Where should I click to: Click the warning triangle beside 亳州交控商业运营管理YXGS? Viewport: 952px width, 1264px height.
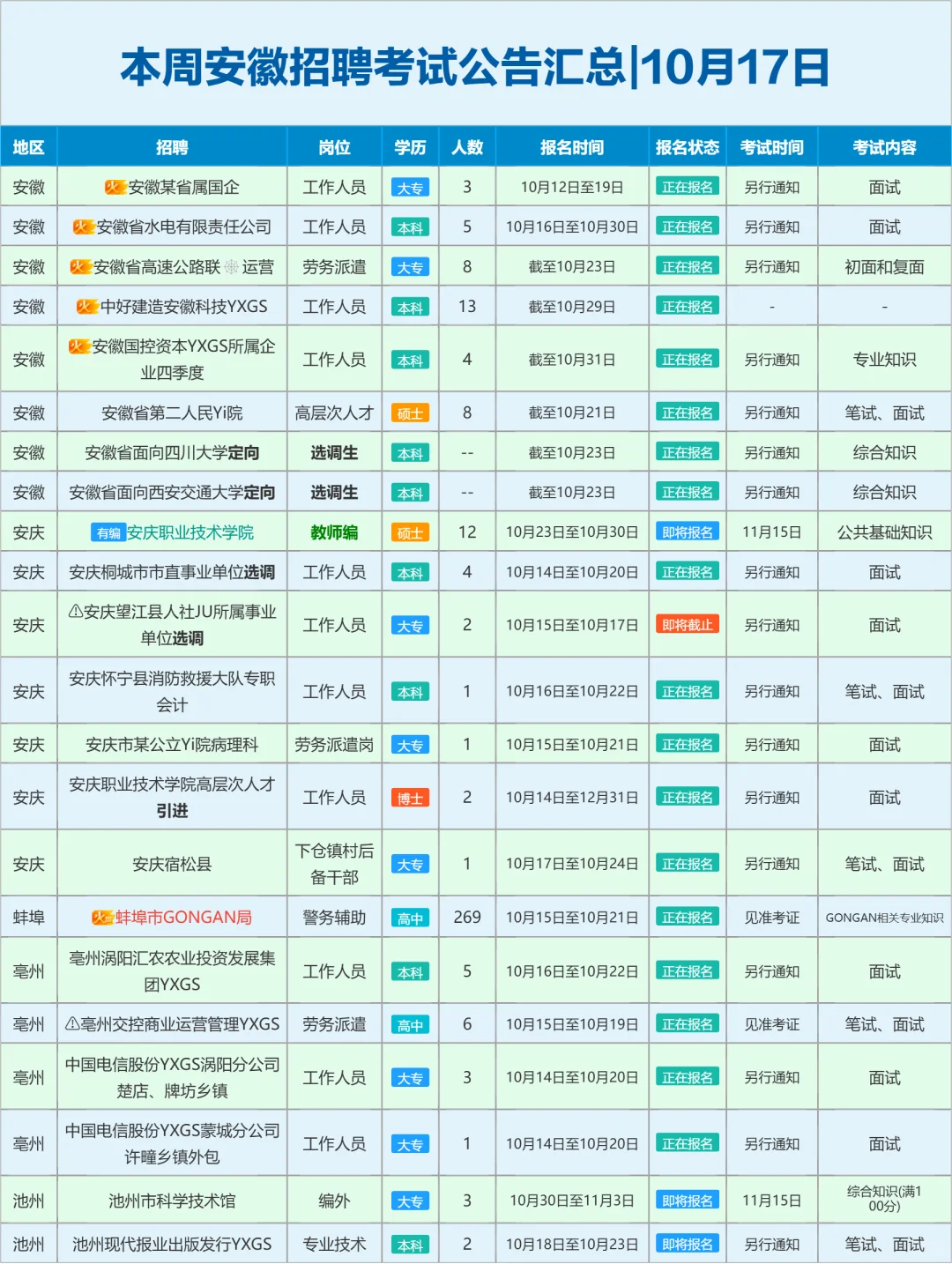tap(72, 1023)
